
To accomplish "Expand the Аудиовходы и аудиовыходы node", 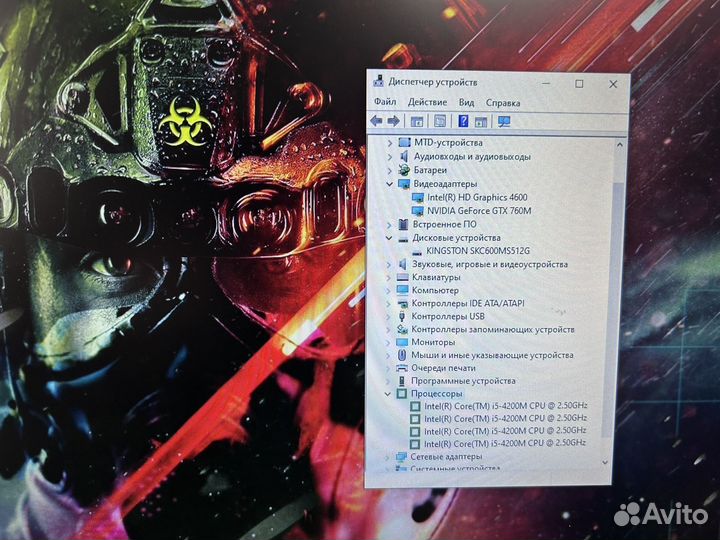I will click(389, 157).
